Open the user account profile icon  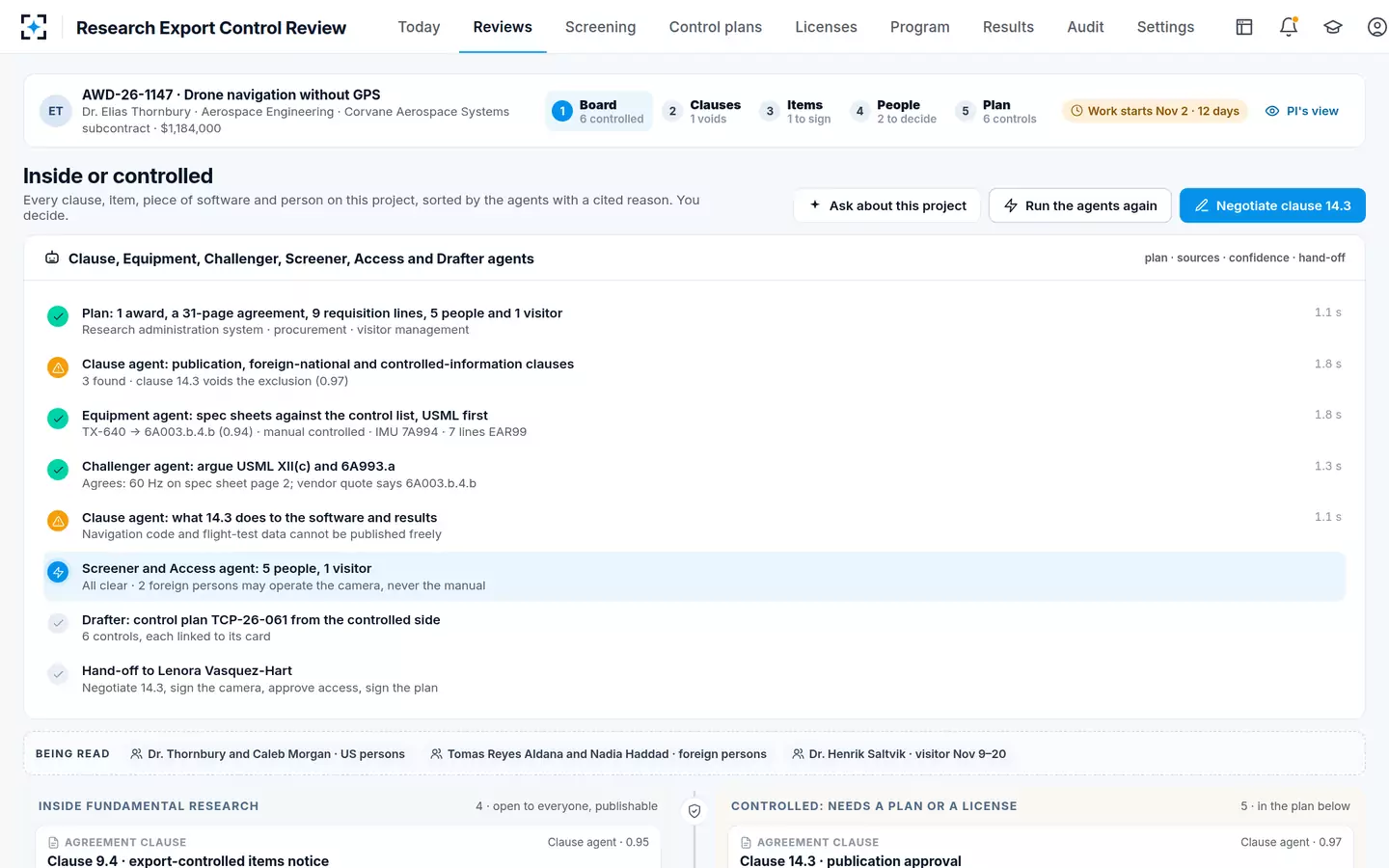coord(1377,27)
